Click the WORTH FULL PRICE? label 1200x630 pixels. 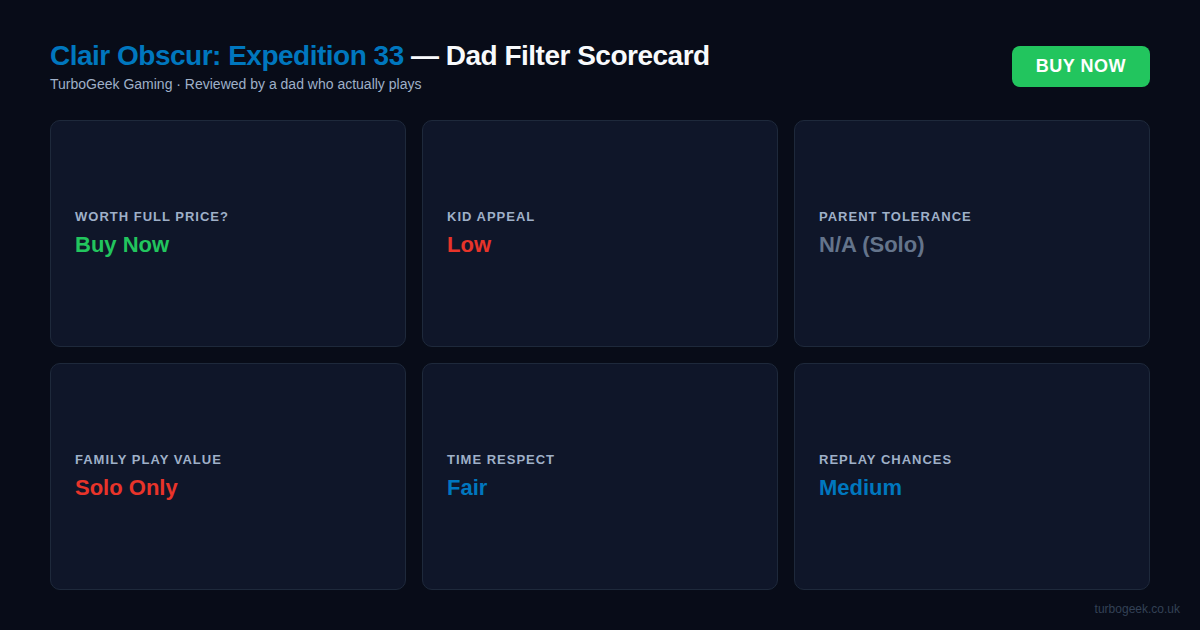point(151,217)
